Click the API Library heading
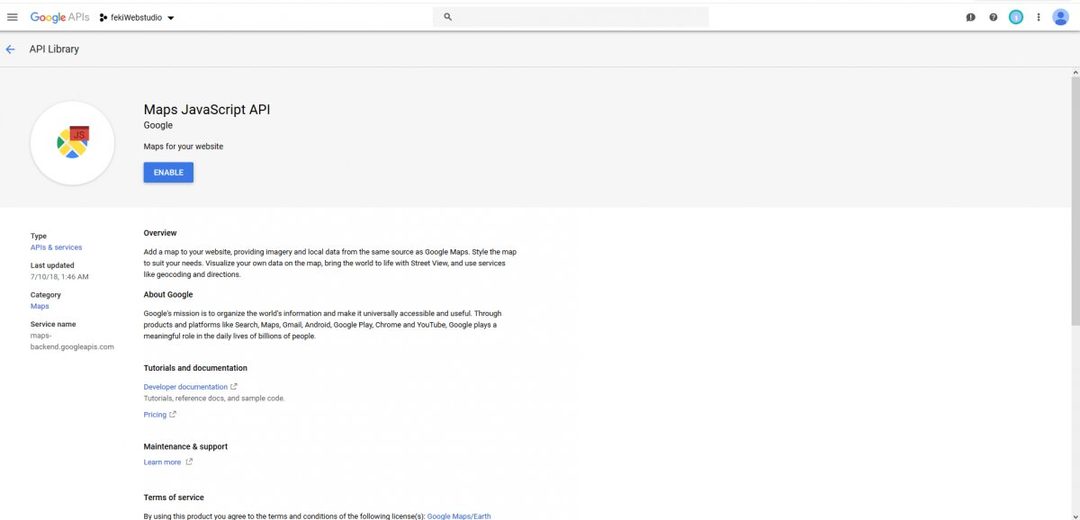This screenshot has height=520, width=1080. click(54, 49)
